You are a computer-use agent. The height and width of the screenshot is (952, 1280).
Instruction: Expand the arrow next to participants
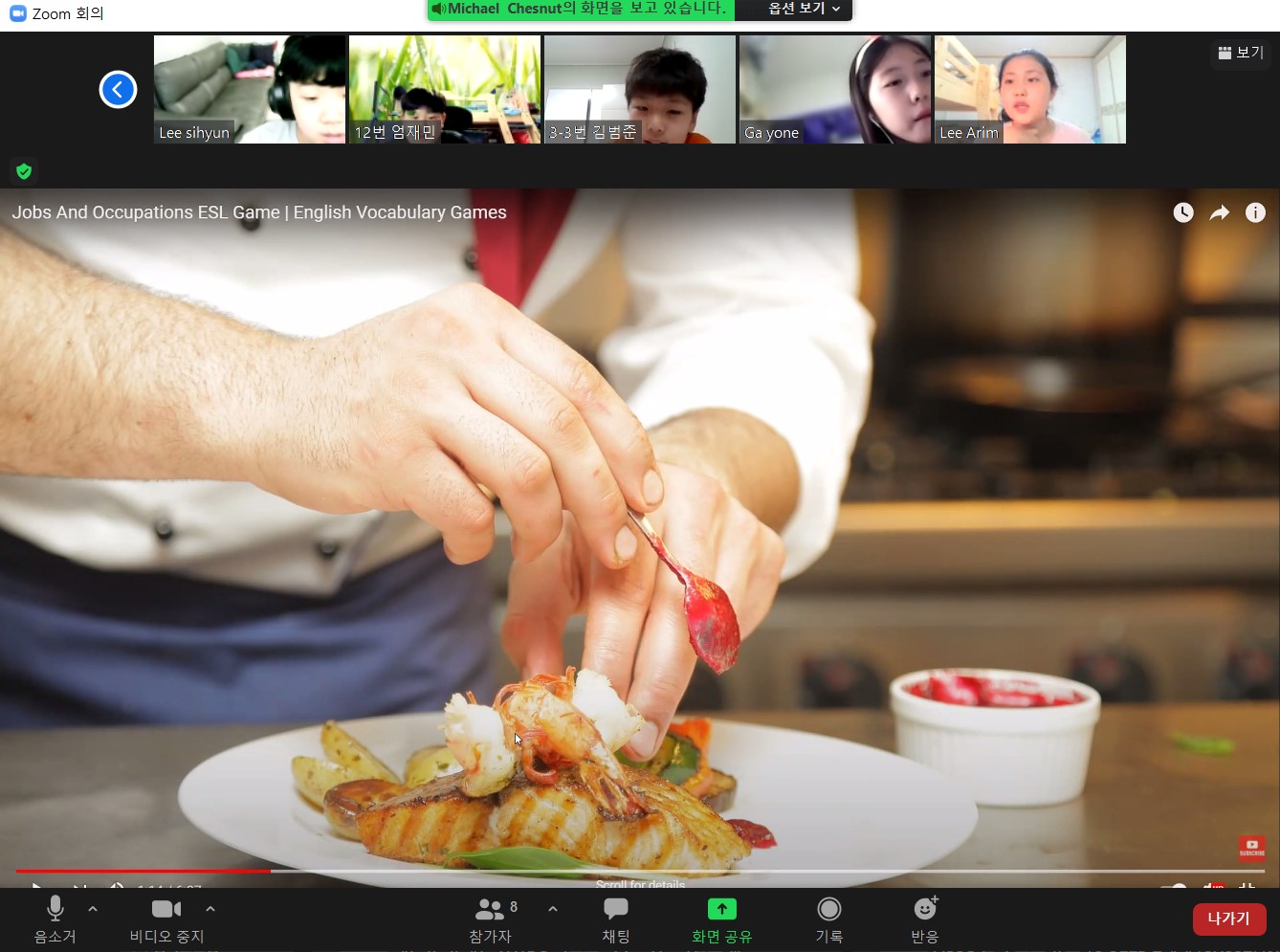(553, 908)
